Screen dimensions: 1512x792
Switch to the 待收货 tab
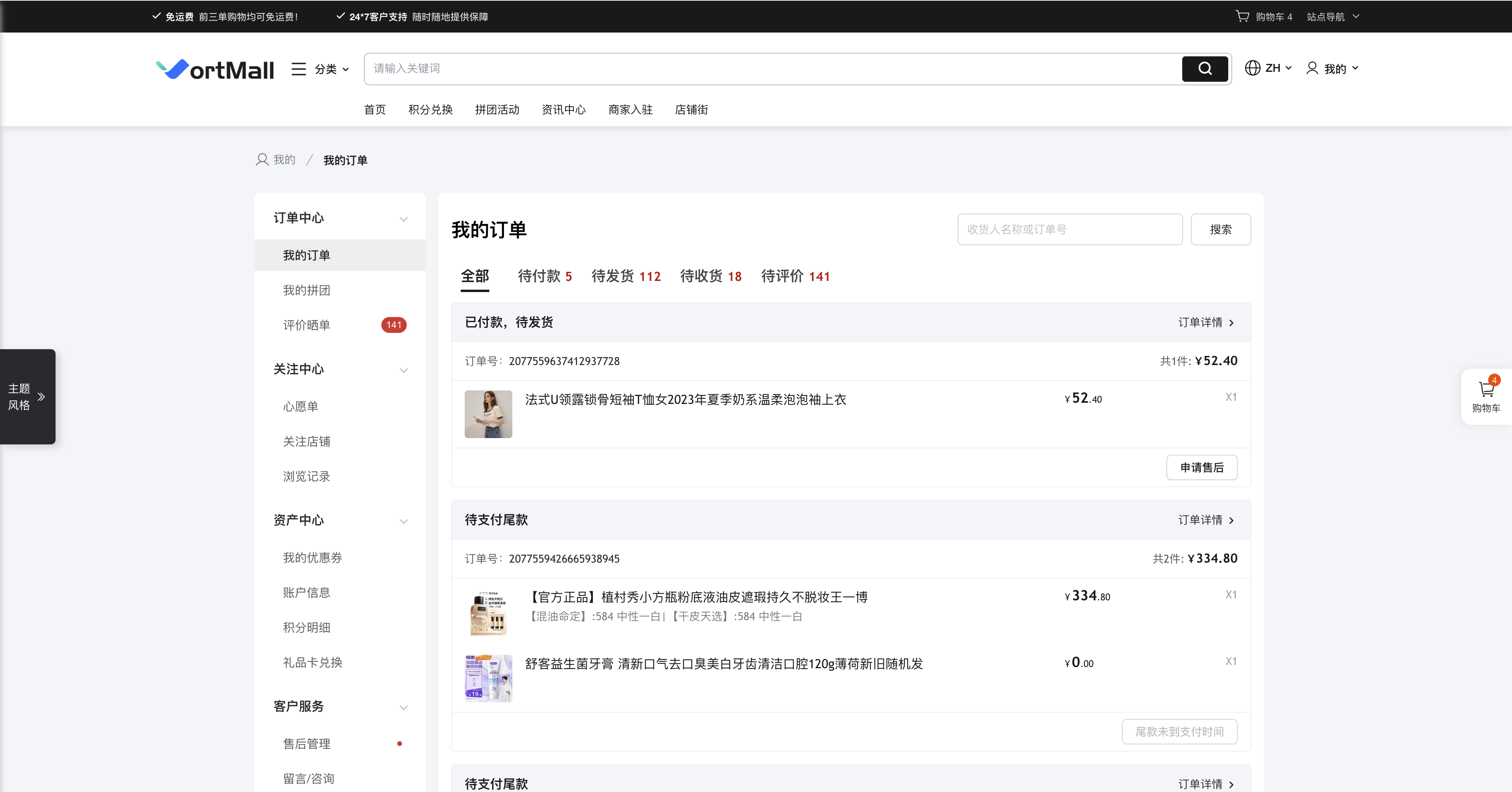(711, 276)
